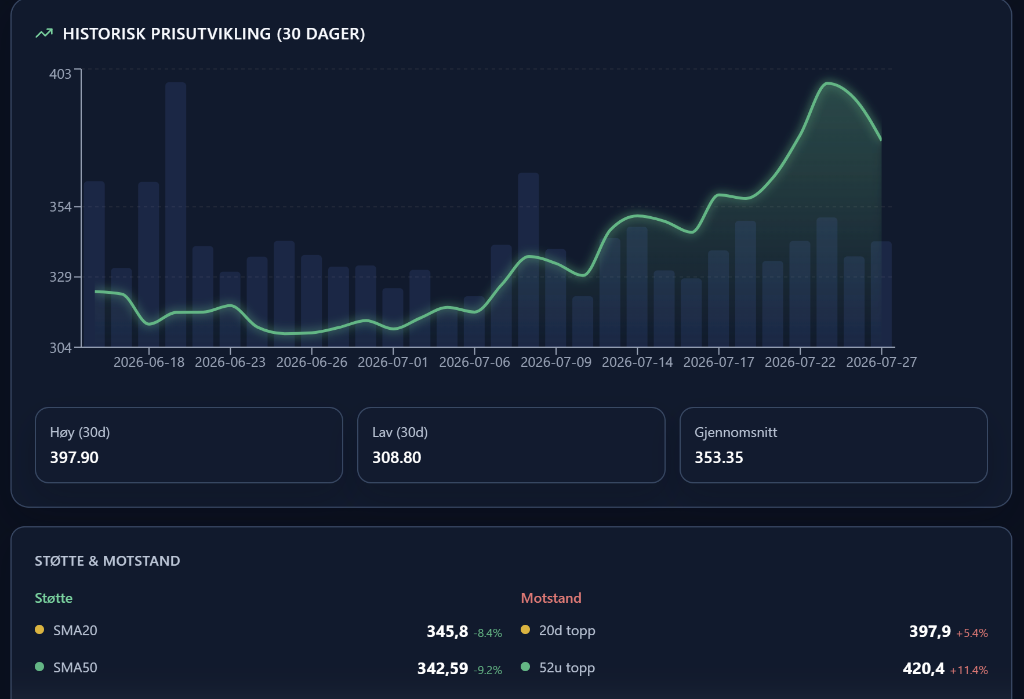Click the yellow dot beside SMA20
Image resolution: width=1024 pixels, height=699 pixels.
(x=39, y=630)
